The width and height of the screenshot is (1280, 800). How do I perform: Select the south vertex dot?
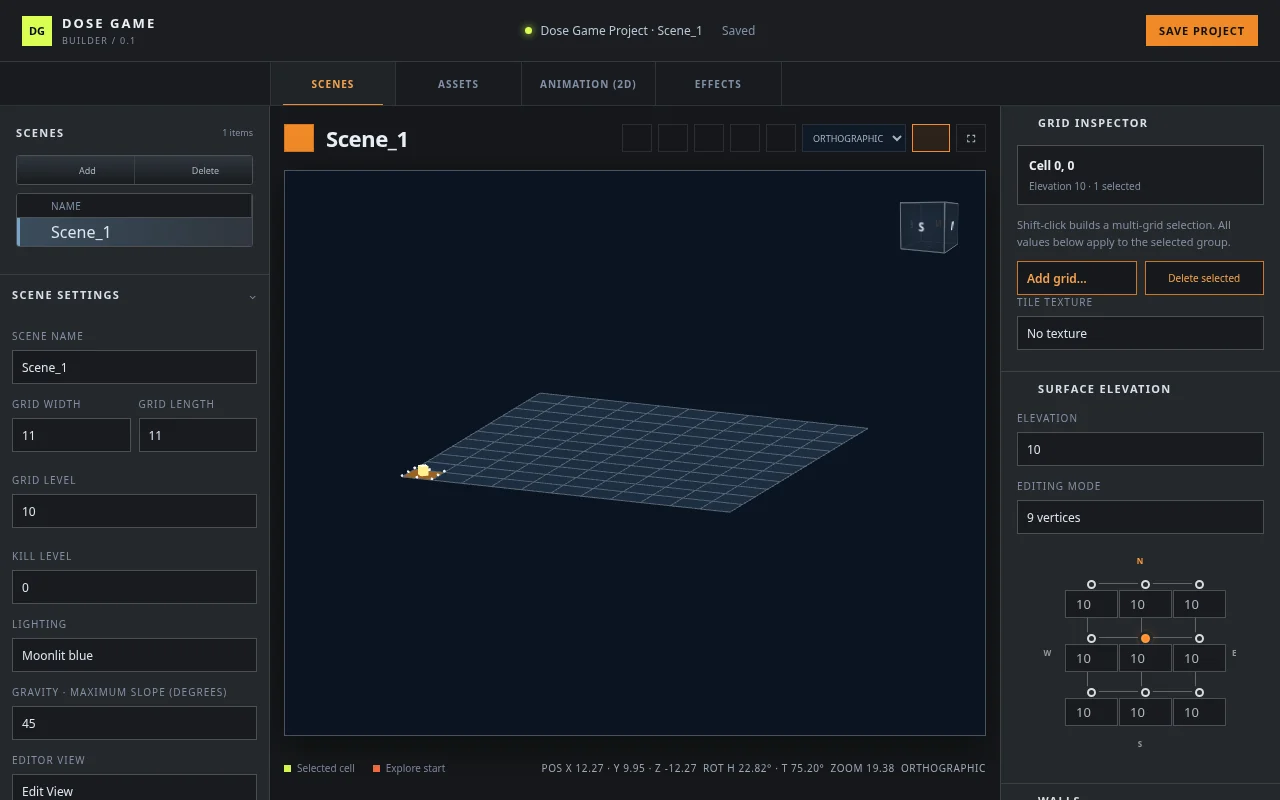pyautogui.click(x=1145, y=692)
